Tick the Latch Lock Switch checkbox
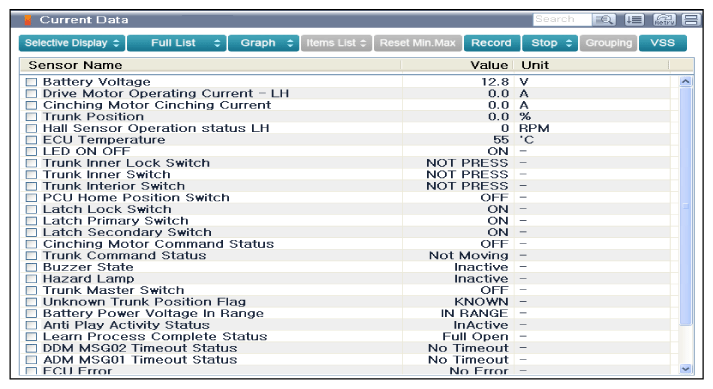This screenshot has height=389, width=713. tap(31, 209)
